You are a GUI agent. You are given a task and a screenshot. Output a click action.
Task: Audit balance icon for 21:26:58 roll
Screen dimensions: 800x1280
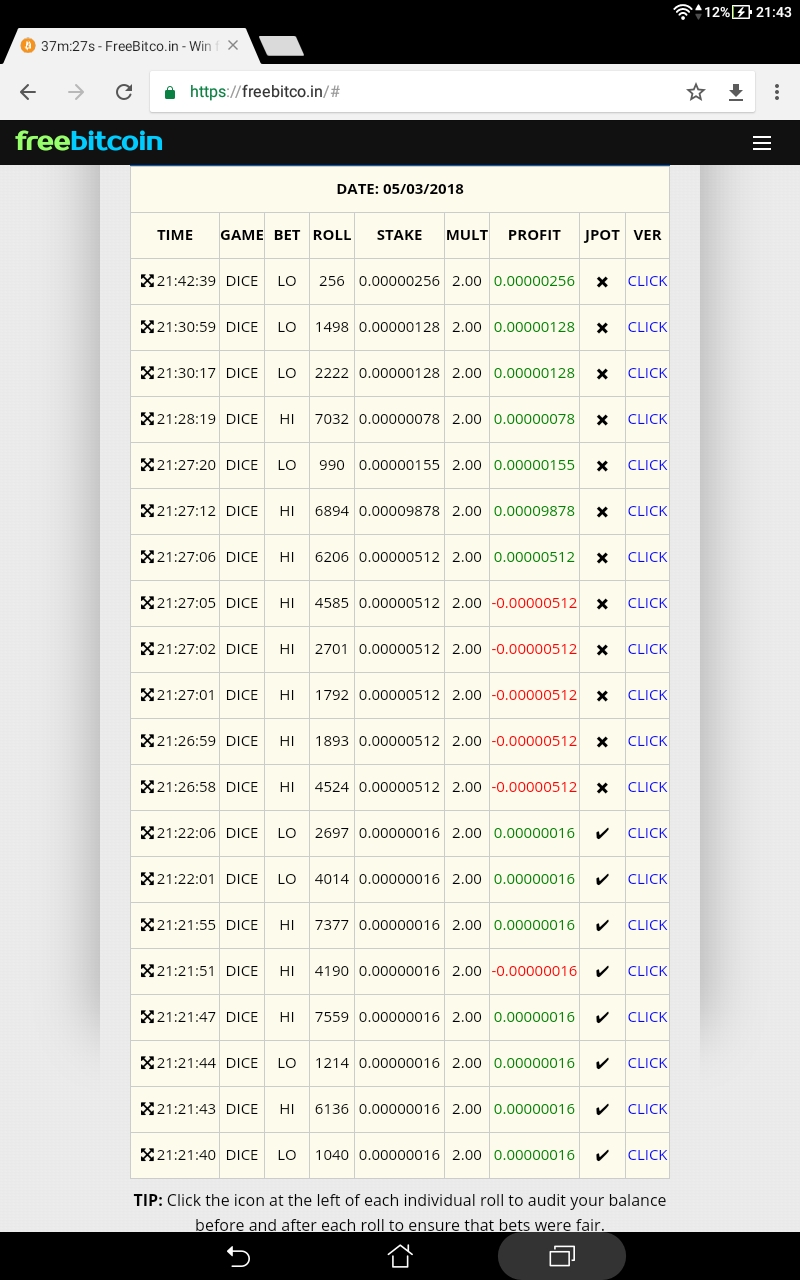click(x=147, y=787)
